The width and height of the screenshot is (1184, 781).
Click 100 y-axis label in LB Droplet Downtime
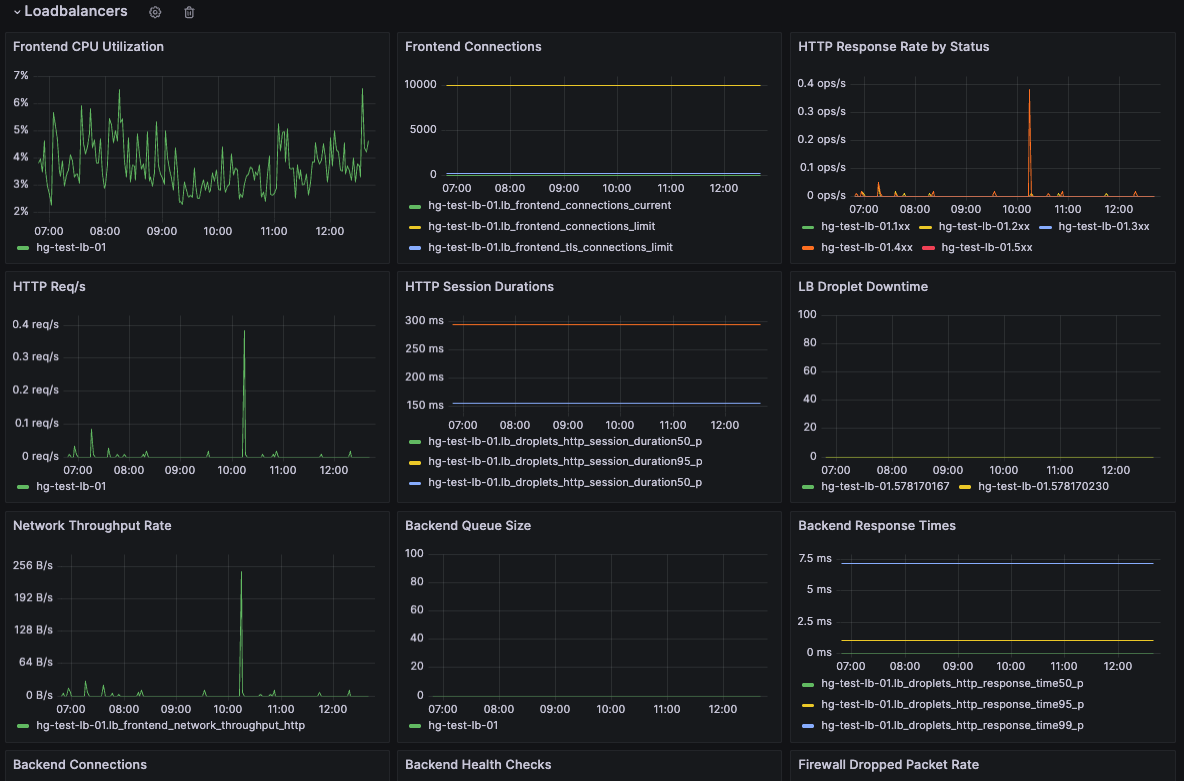(x=807, y=314)
